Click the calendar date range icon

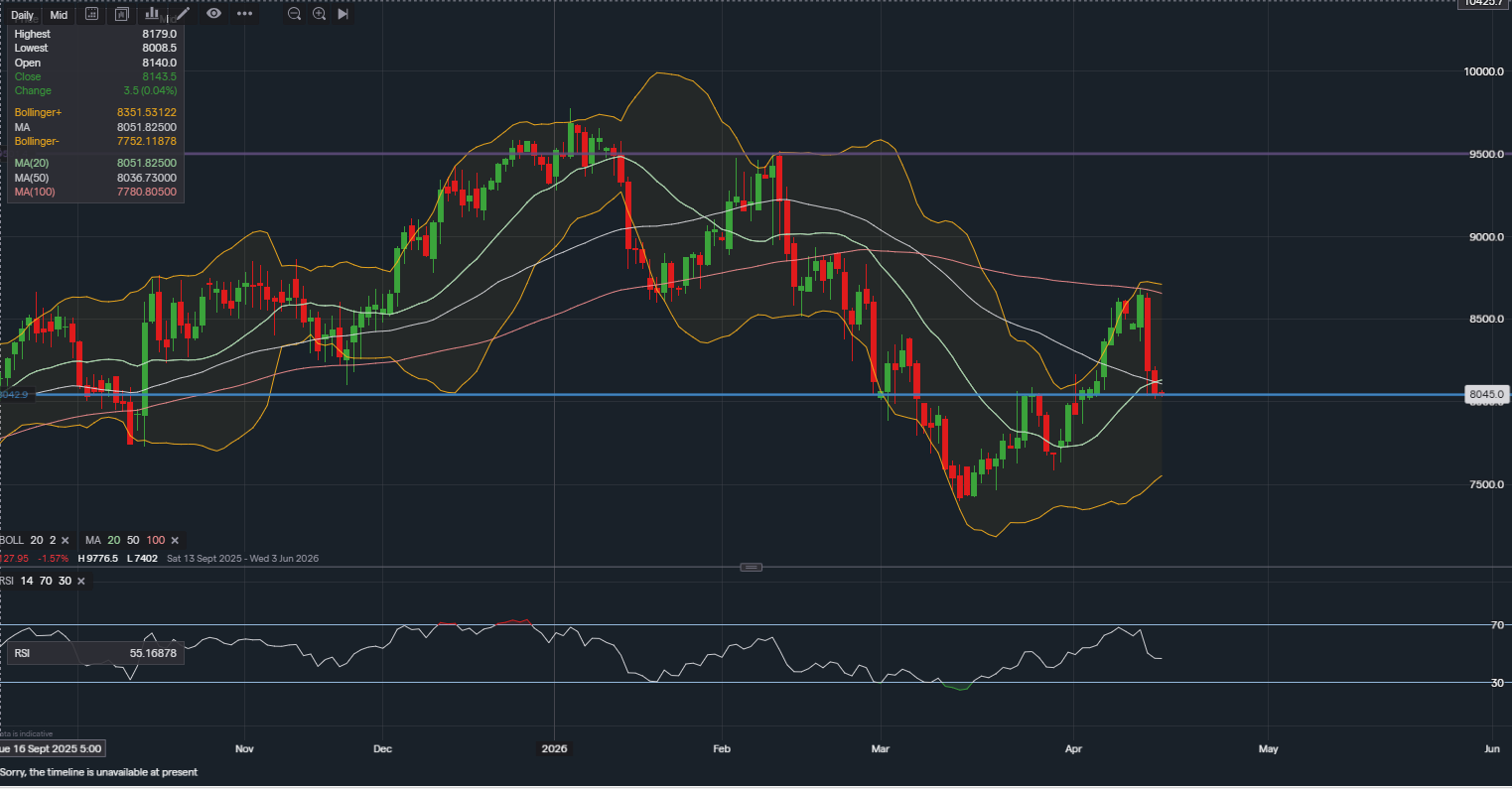[x=91, y=15]
